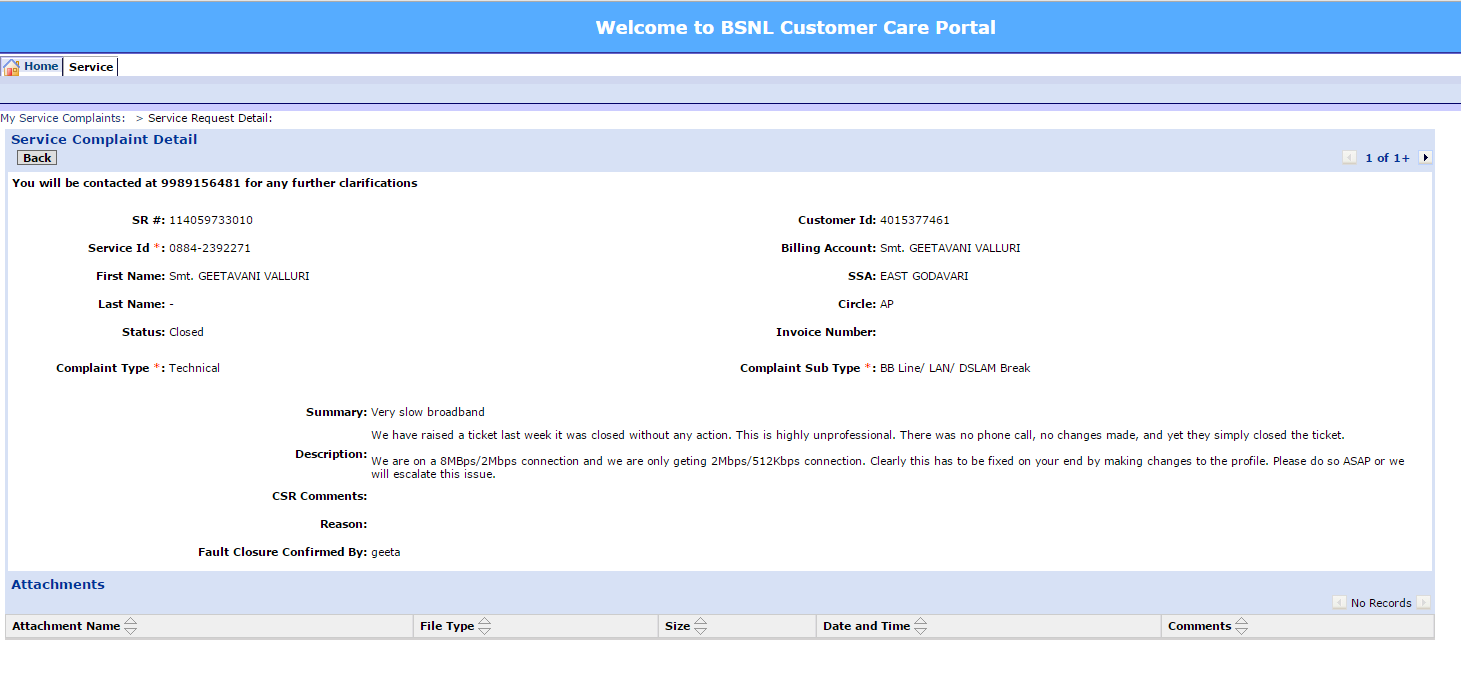Click the Service Complaint Detail heading

pos(104,139)
